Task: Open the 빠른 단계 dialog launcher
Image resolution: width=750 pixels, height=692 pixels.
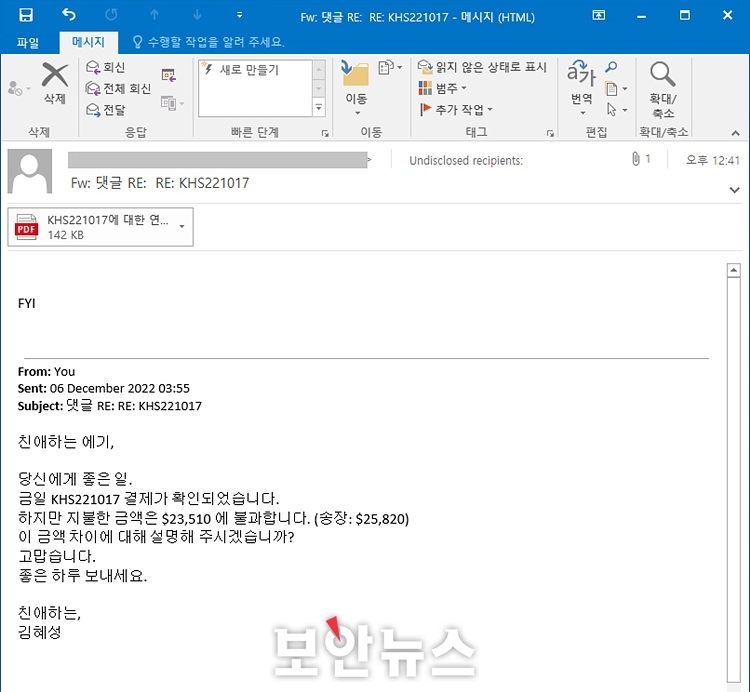Action: point(325,133)
